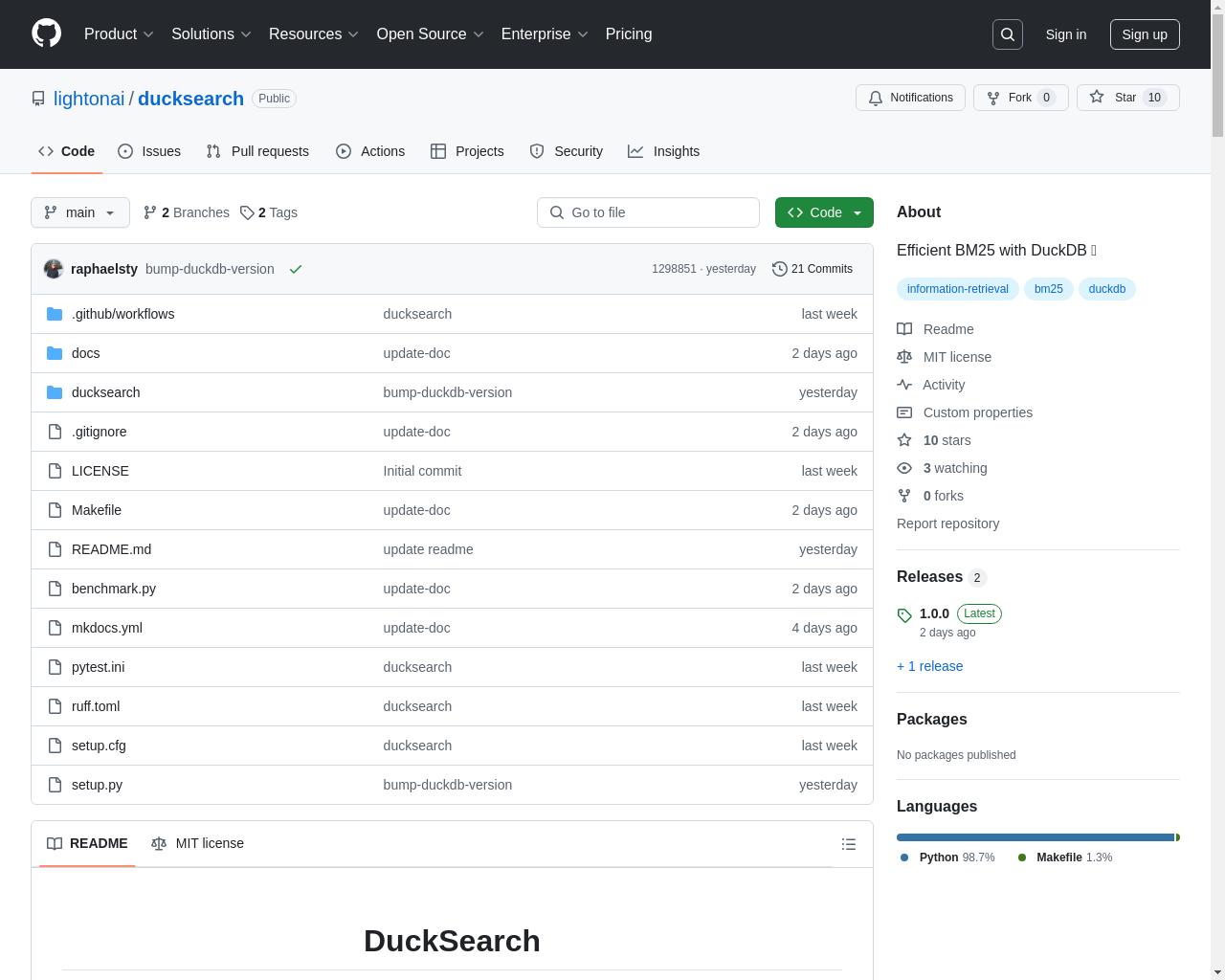Star the ducksearch repository
Screen dimensions: 1225x980
tap(1127, 98)
